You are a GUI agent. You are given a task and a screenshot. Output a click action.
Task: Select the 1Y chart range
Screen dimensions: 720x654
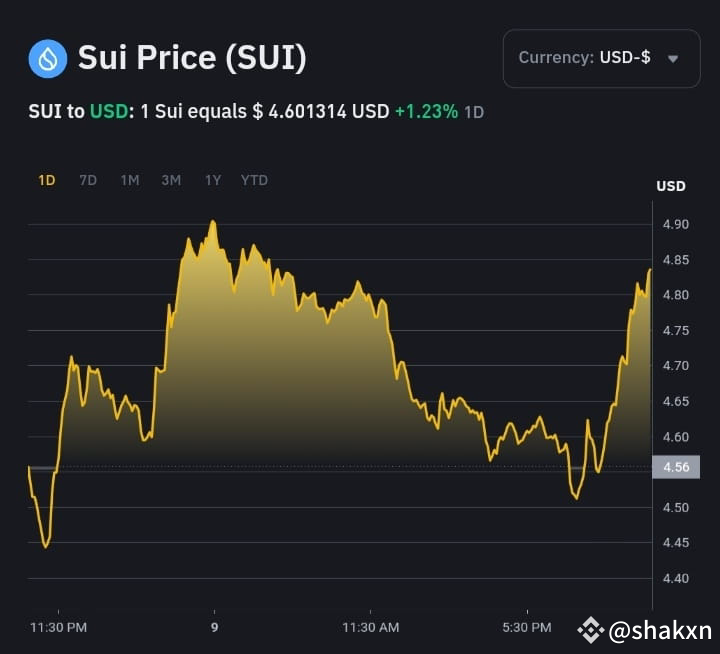213,180
